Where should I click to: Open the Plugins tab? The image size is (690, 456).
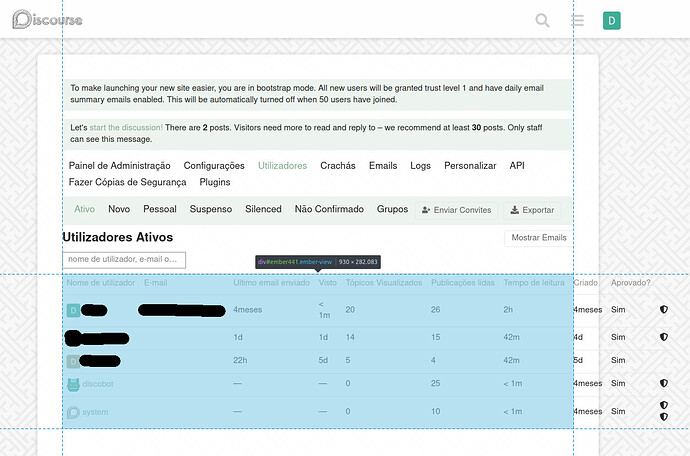coord(215,182)
